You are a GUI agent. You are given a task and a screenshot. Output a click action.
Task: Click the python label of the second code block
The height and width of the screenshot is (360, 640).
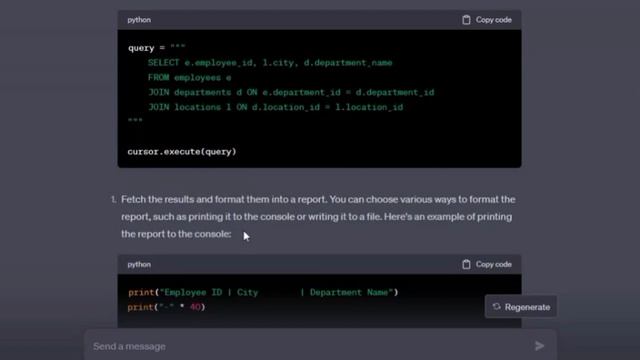[139, 264]
